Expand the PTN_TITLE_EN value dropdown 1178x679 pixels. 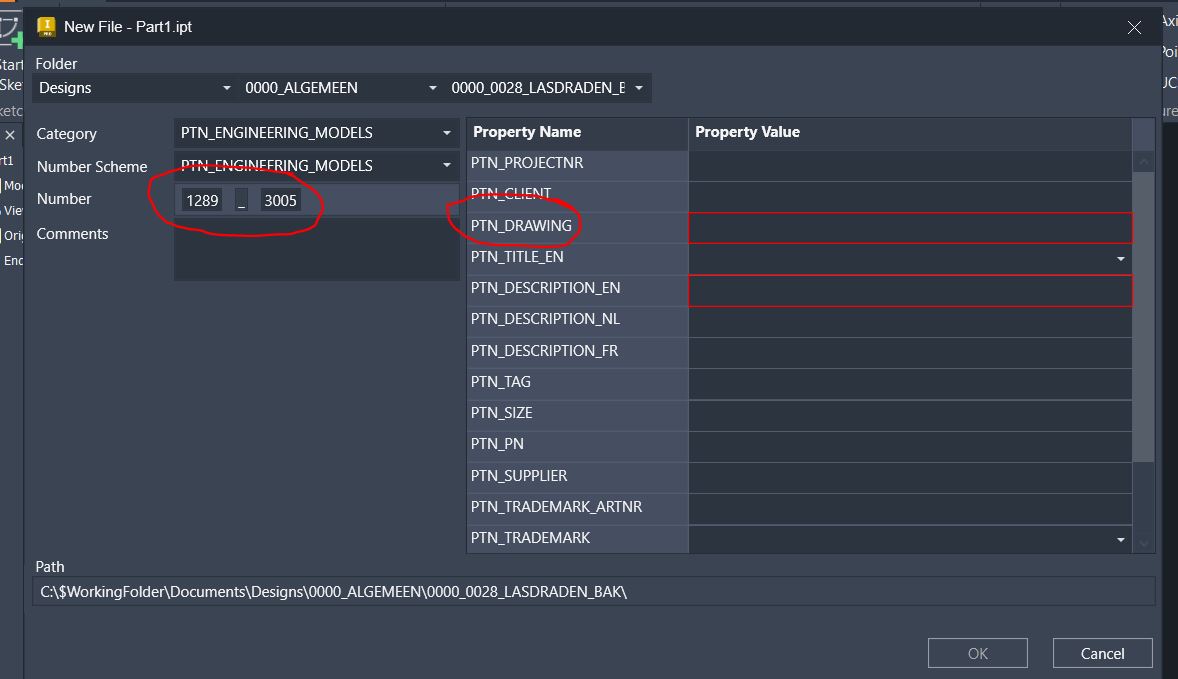pyautogui.click(x=1121, y=259)
